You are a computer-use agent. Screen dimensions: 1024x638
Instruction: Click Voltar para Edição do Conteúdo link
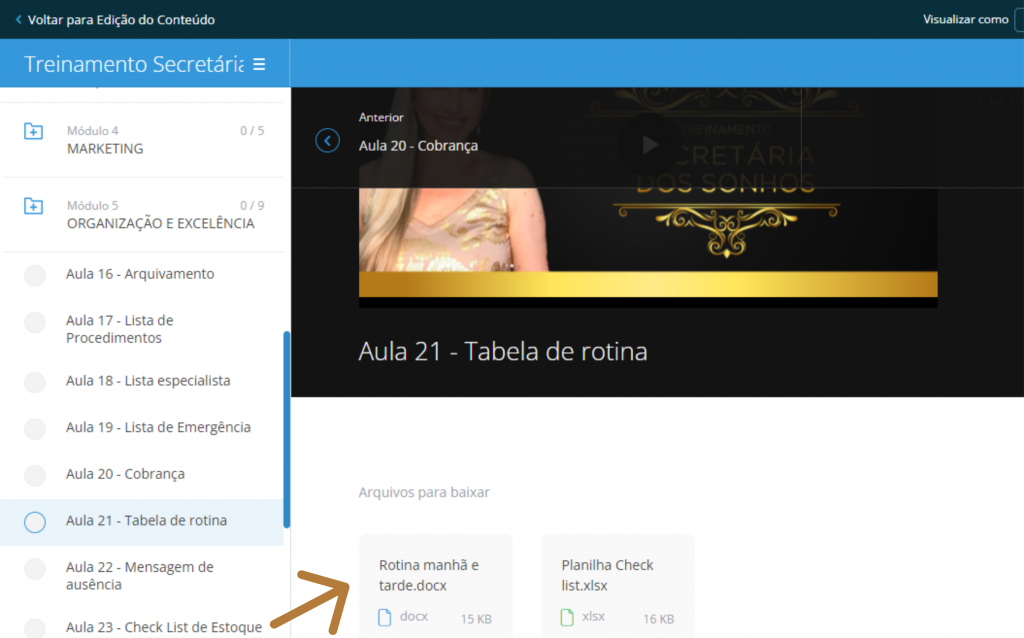point(121,20)
